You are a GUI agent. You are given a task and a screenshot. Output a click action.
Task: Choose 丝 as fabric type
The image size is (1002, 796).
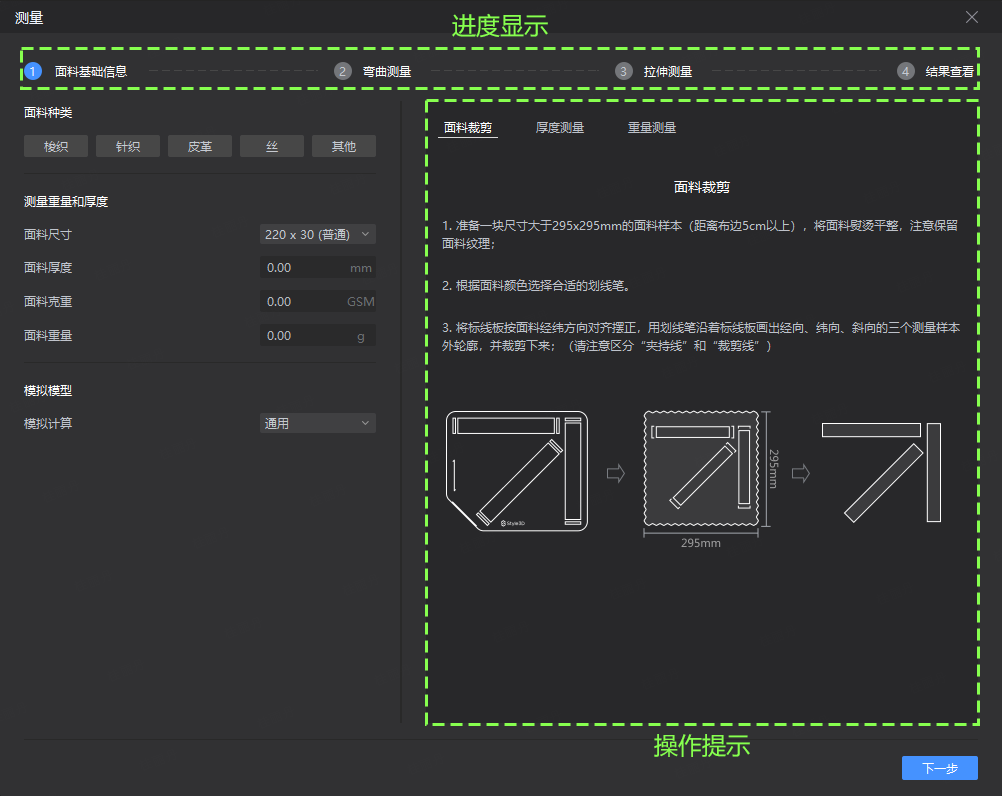pos(272,146)
